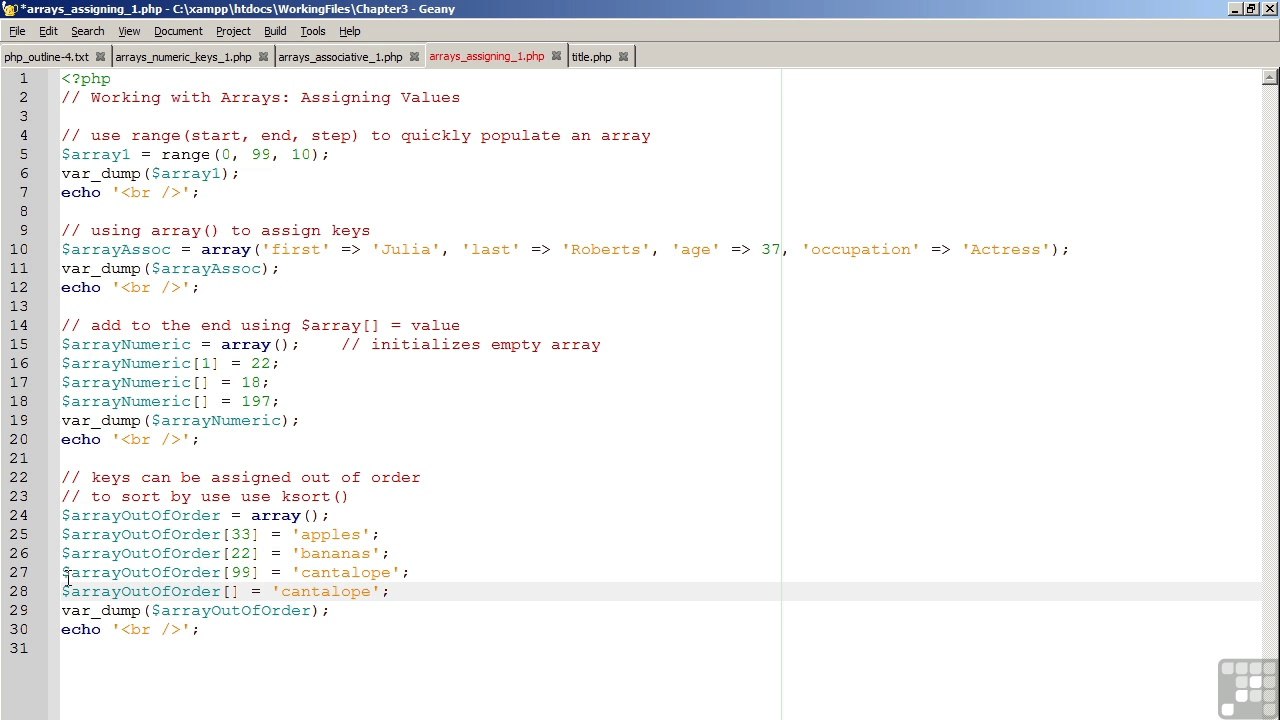
Task: Open the Search menu
Action: tap(88, 31)
